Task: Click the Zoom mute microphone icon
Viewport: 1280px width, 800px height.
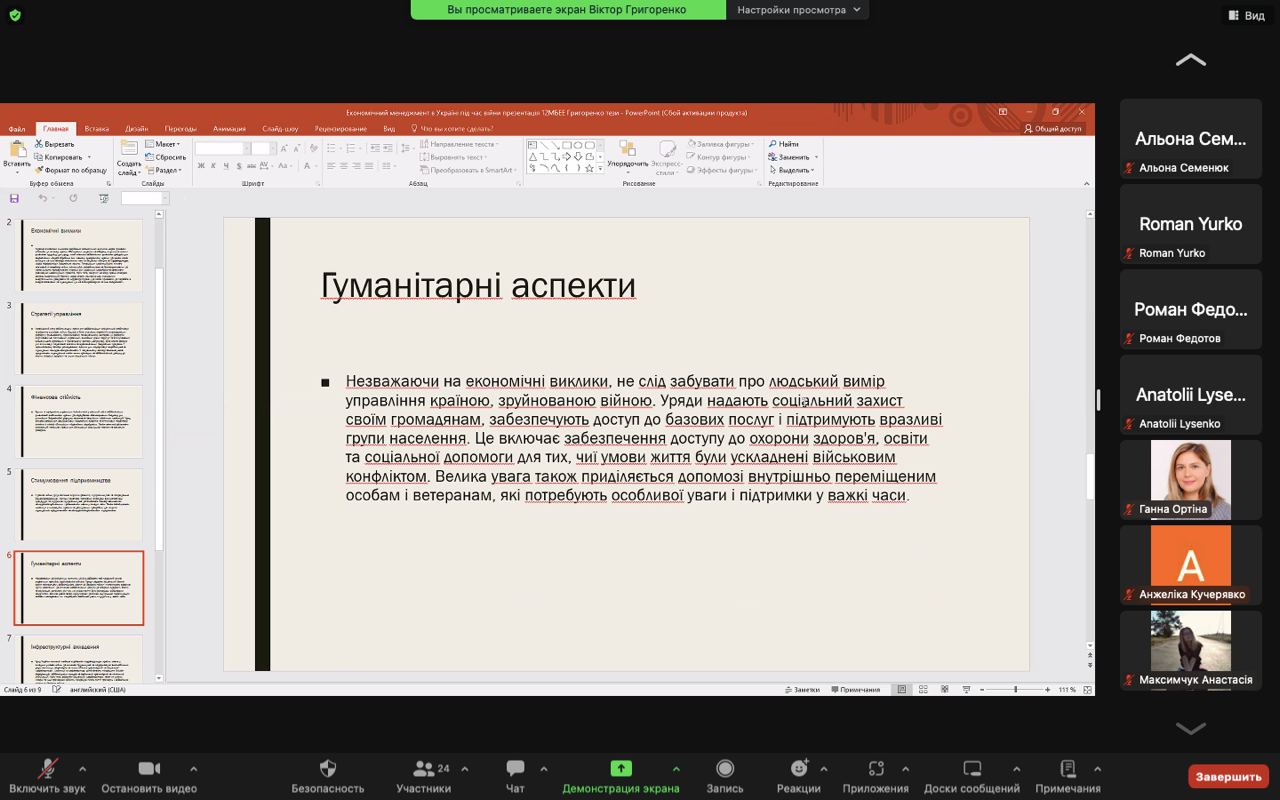Action: pos(47,768)
